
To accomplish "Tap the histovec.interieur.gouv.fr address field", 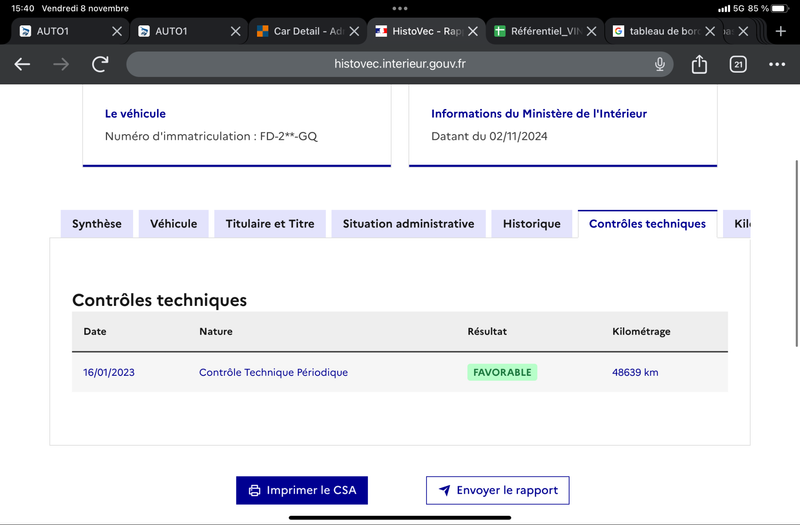I will (399, 64).
